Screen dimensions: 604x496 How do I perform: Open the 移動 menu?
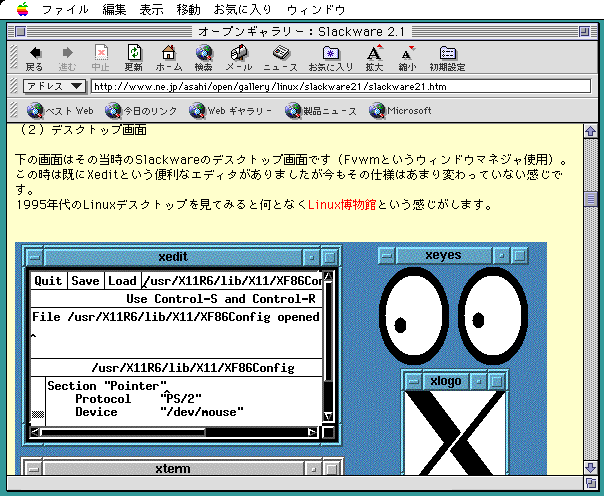pyautogui.click(x=188, y=9)
